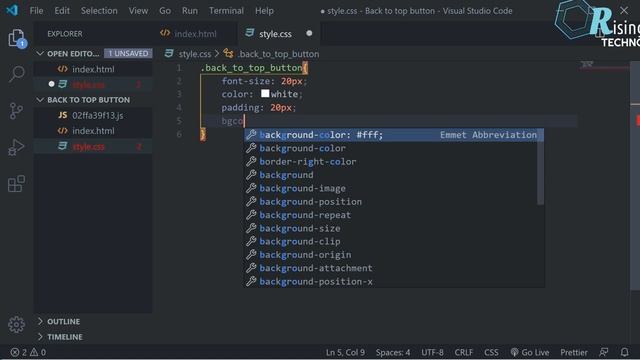Choose the background-clip suggestion
Viewport: 640px width, 360px height.
391,241
